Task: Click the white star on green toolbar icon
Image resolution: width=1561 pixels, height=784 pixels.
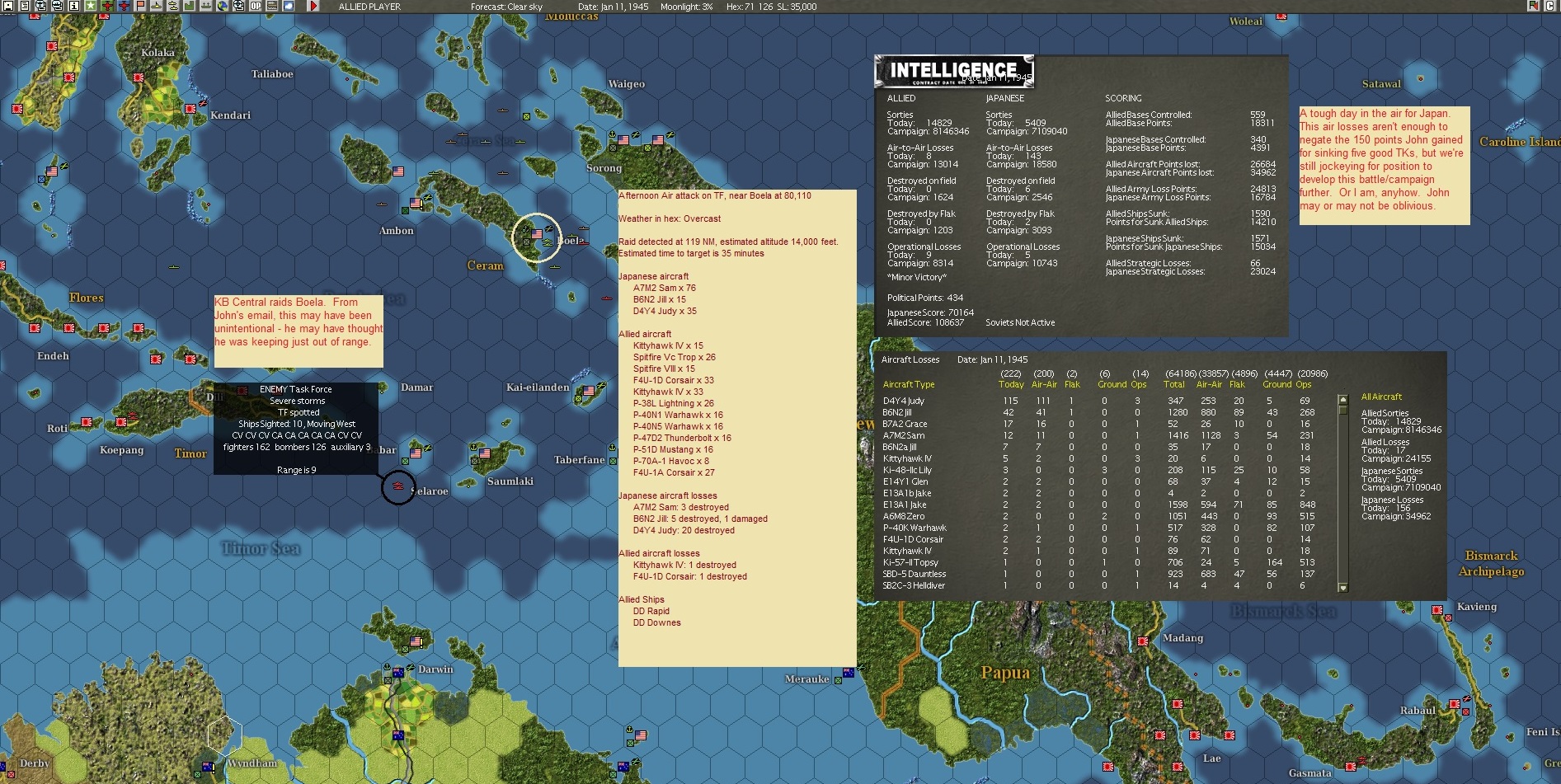Action: pos(90,6)
